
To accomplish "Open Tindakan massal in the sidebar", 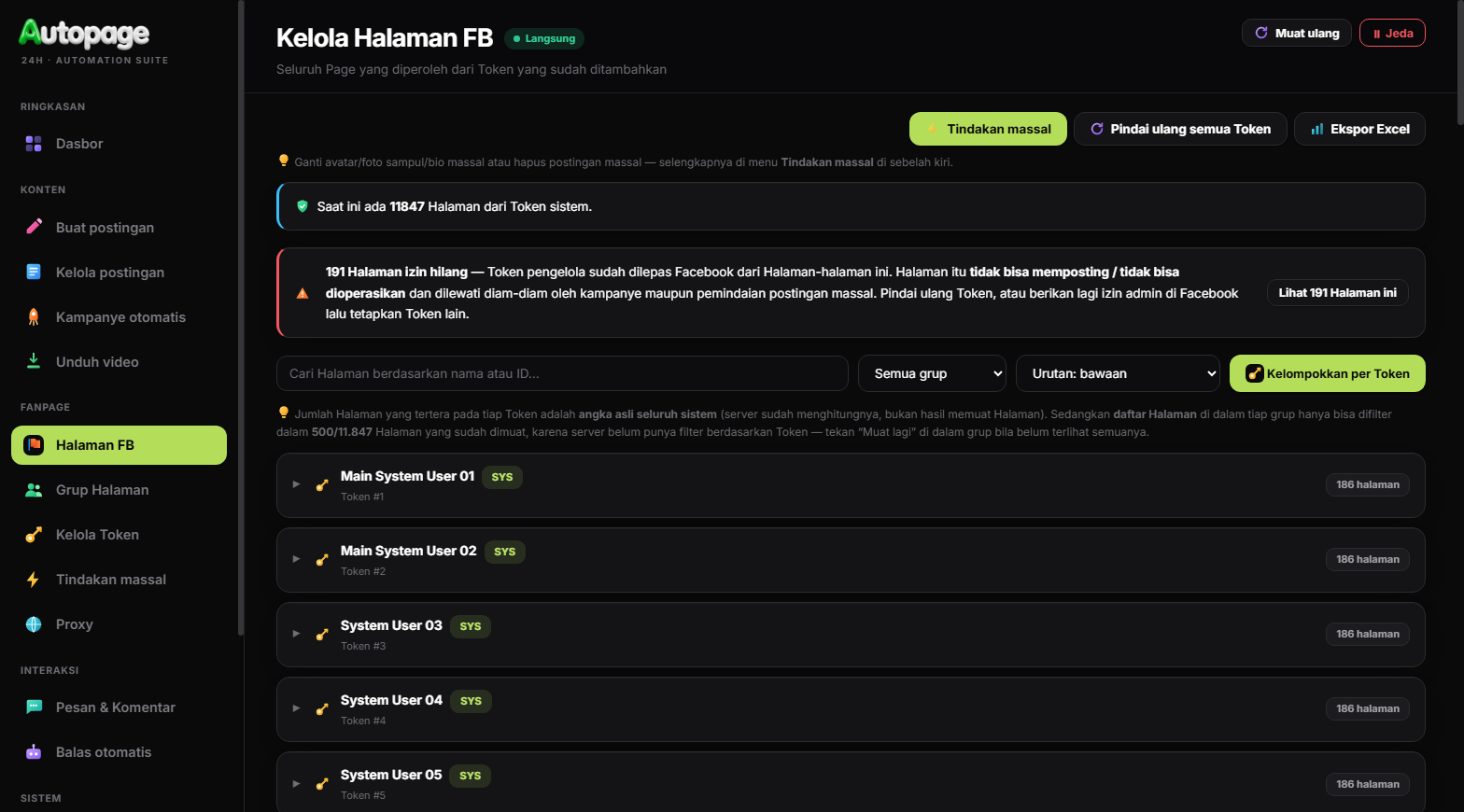I will tap(119, 580).
